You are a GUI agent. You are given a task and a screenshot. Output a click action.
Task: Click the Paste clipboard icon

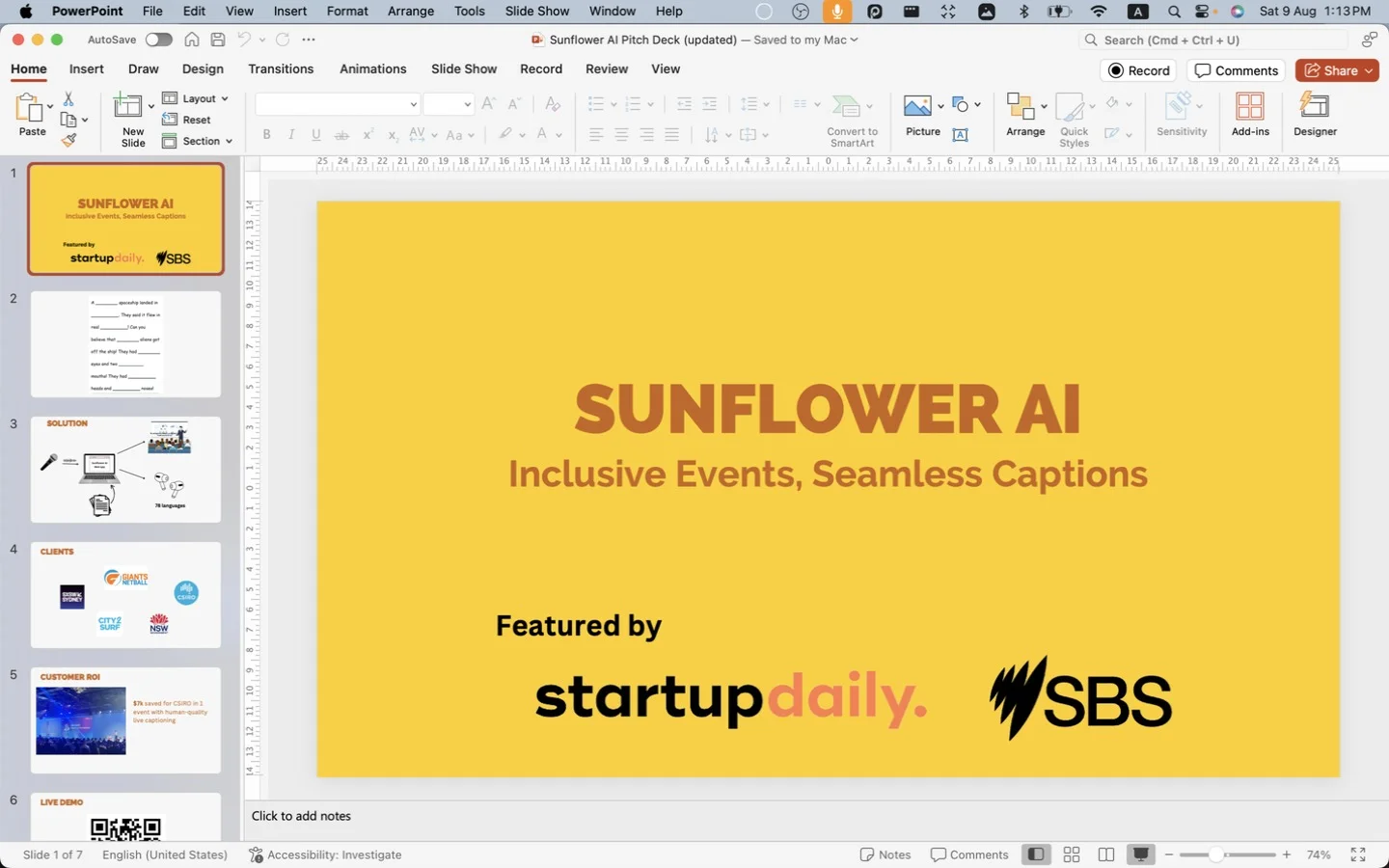(x=30, y=108)
